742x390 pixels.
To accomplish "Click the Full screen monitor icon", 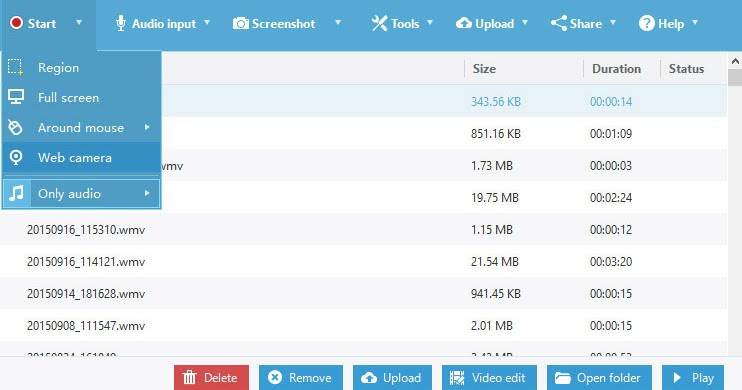I will pyautogui.click(x=16, y=97).
